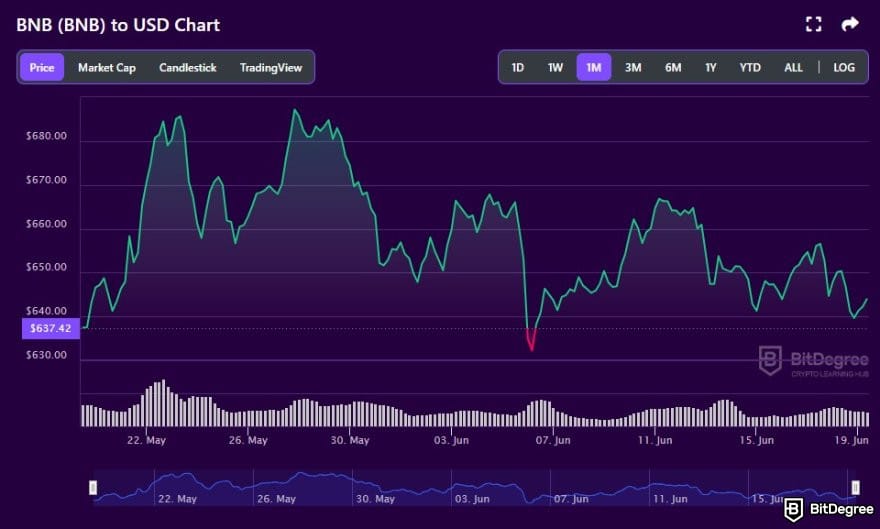Click the 07. Jun date label
This screenshot has height=529, width=880.
point(553,440)
